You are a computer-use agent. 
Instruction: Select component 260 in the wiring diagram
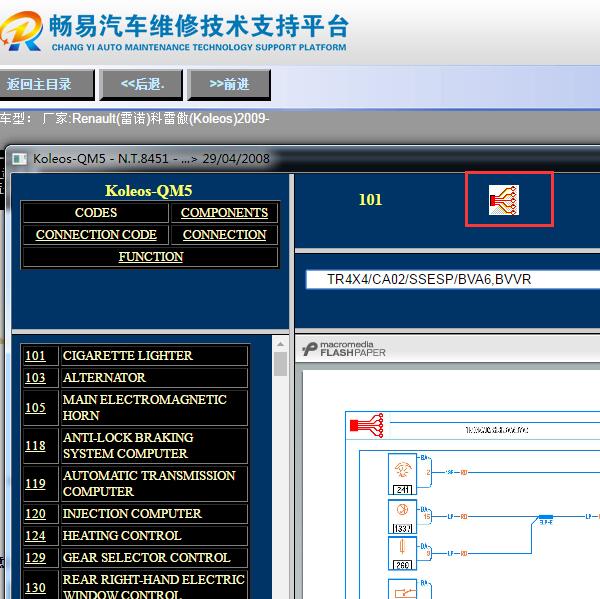click(402, 553)
